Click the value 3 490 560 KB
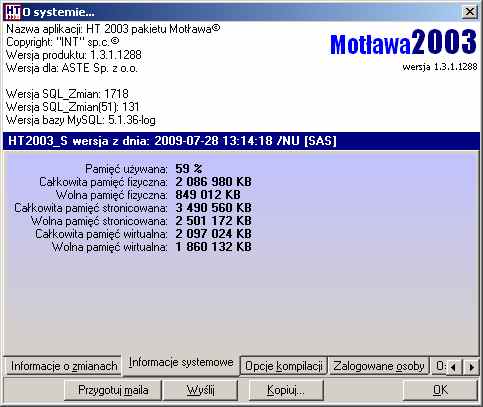 [x=213, y=208]
